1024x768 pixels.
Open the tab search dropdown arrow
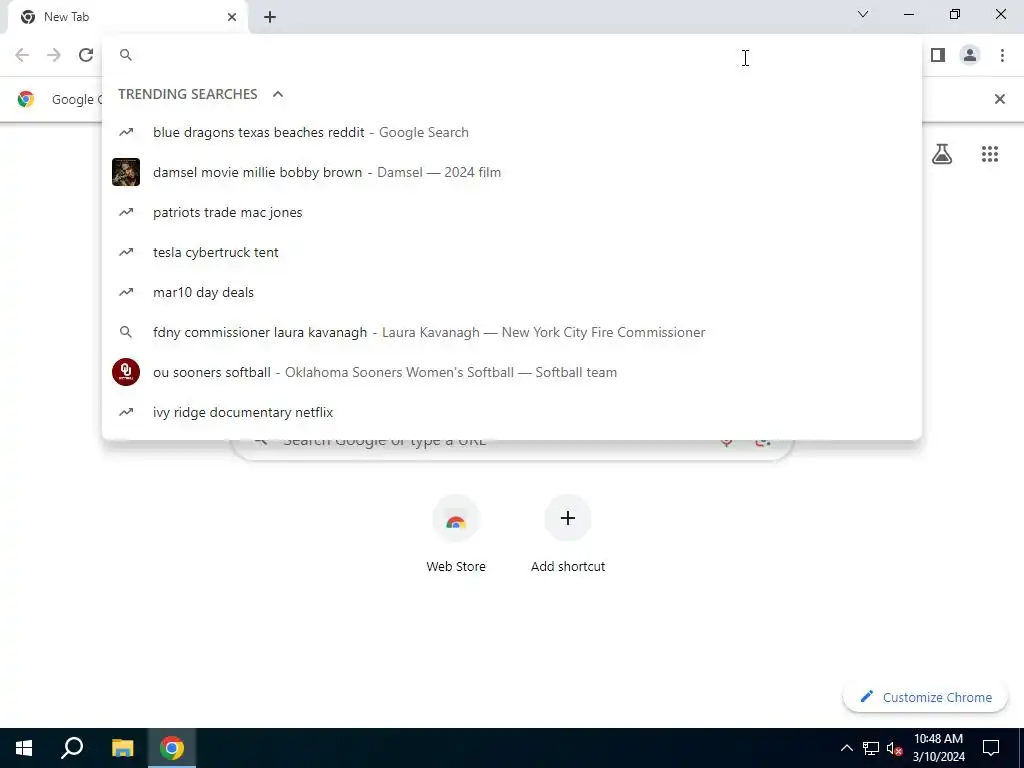pos(863,14)
